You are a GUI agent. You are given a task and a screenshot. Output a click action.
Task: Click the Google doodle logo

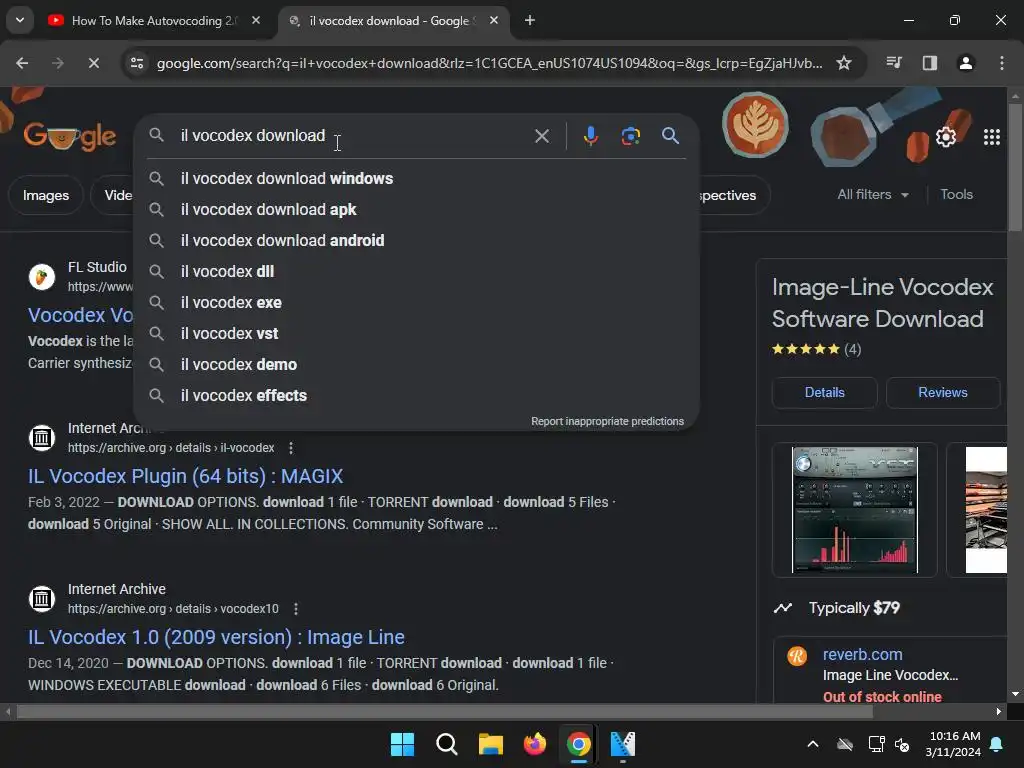click(x=70, y=136)
